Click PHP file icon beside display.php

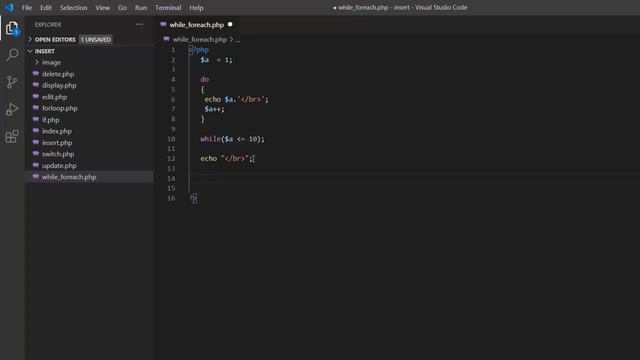(36, 85)
